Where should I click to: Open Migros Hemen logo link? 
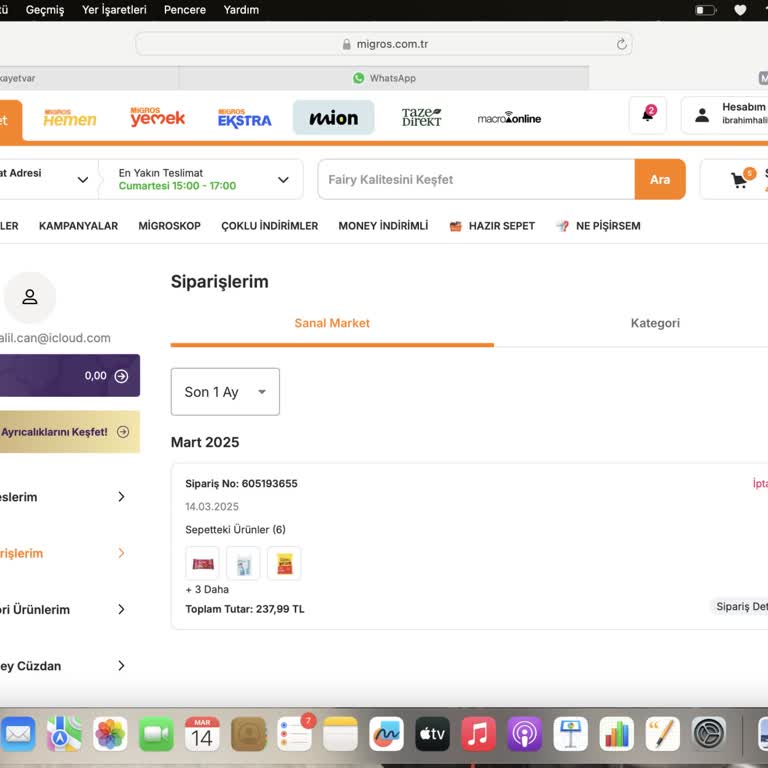point(70,118)
